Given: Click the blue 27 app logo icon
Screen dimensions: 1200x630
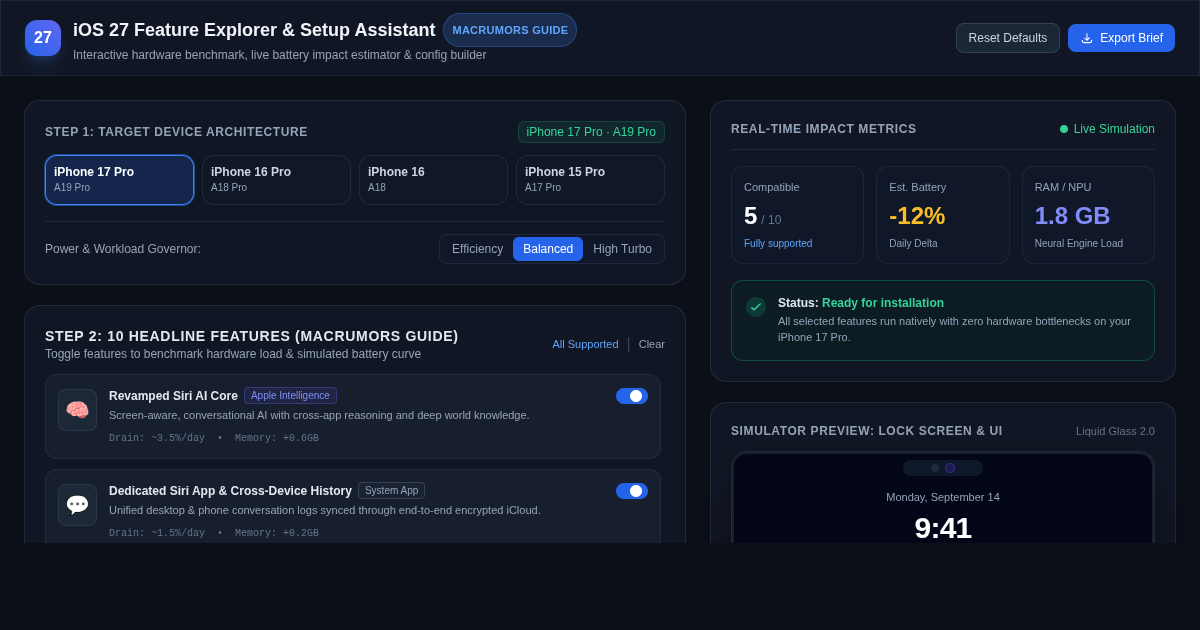Looking at the screenshot, I should [43, 38].
